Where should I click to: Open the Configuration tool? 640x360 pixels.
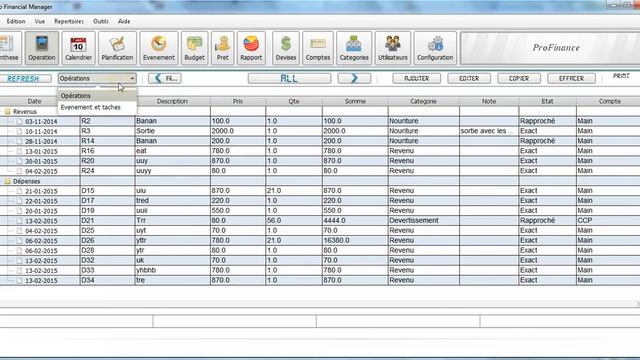point(435,48)
